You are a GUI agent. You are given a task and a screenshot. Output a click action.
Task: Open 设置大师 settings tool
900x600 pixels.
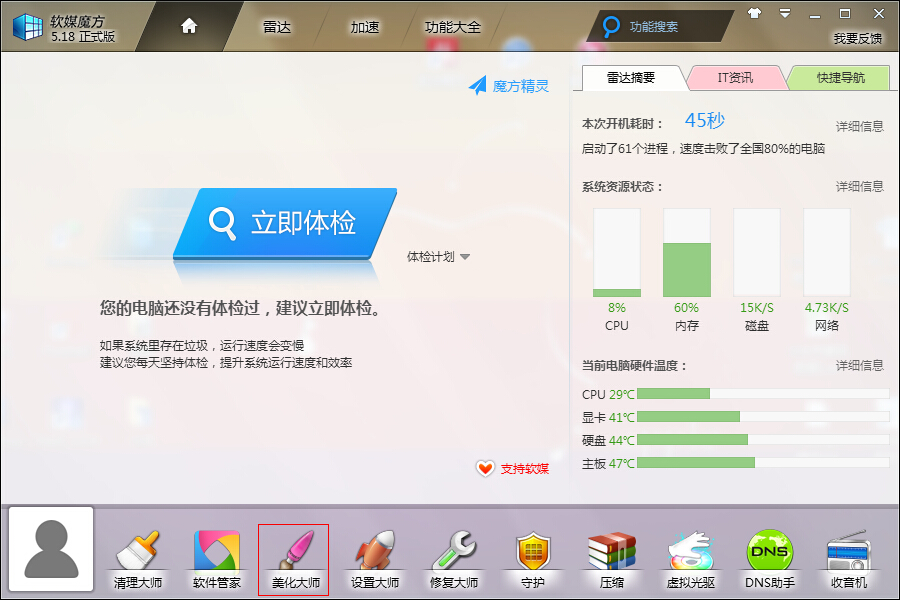pyautogui.click(x=374, y=552)
